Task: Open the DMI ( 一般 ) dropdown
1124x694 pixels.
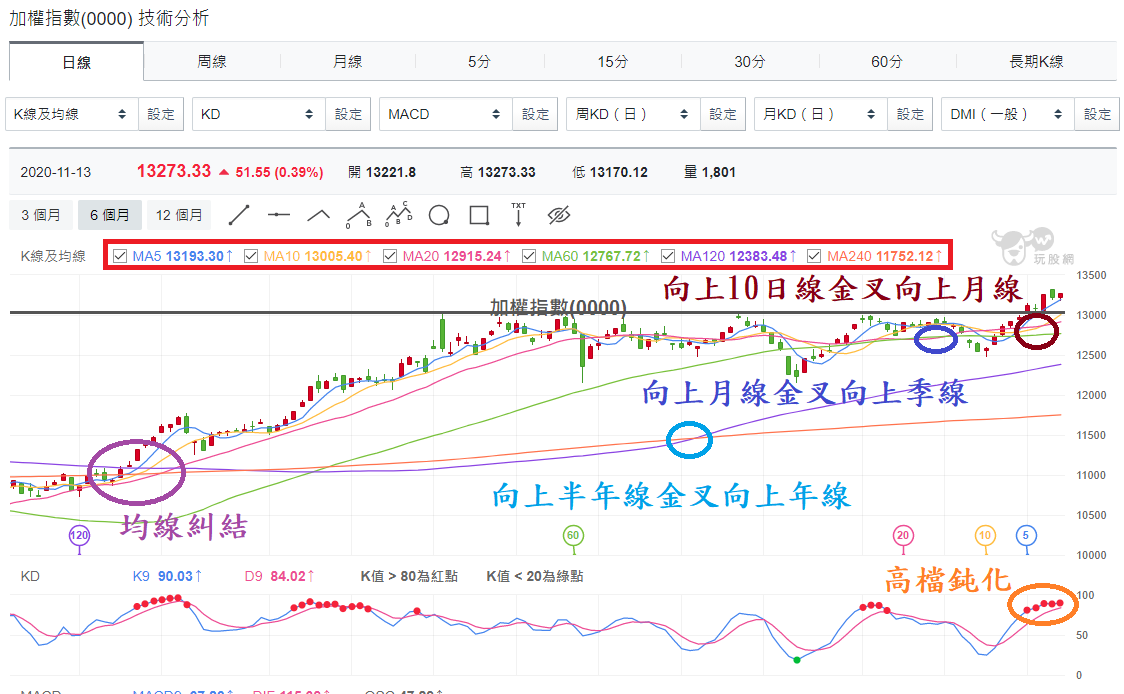Action: coord(1008,114)
